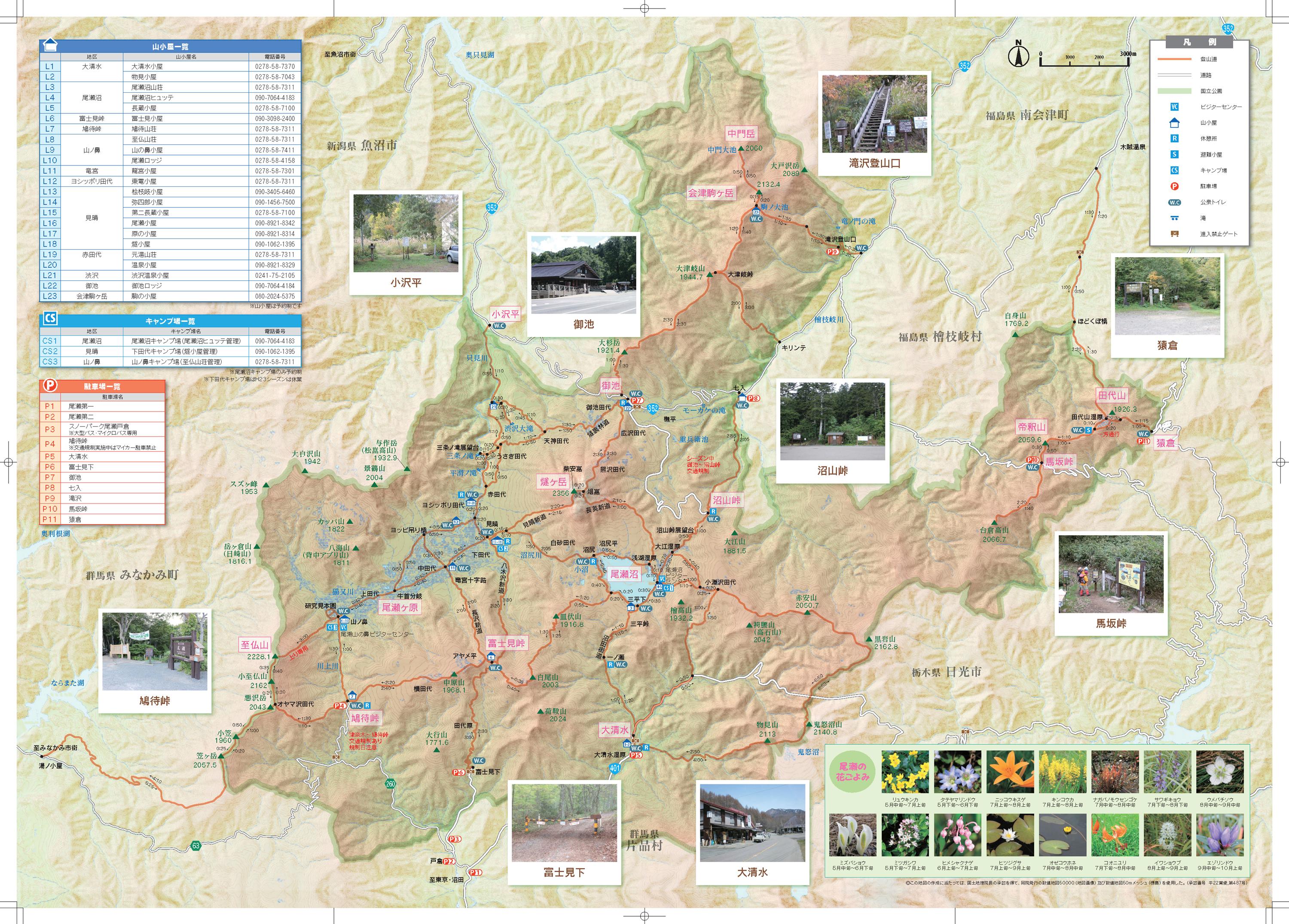1289x924 pixels.
Task: Click the route 401 badge near 大清水
Action: pyautogui.click(x=614, y=768)
